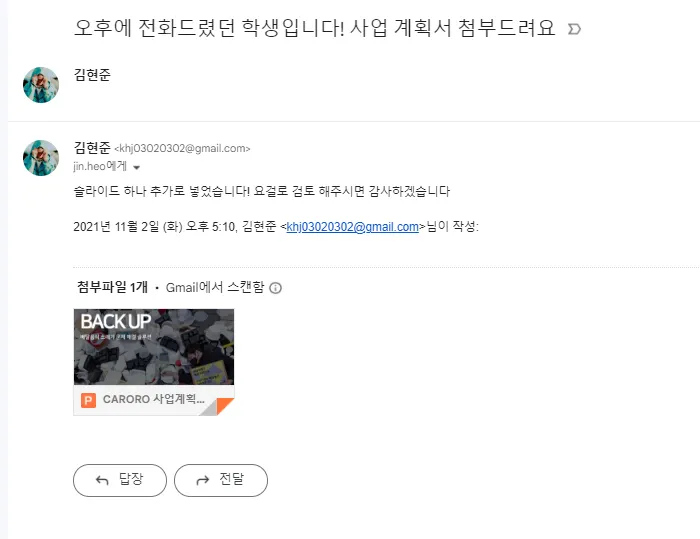700x539 pixels.
Task: Click sender name 김현준 in expanded message
Action: [x=92, y=147]
